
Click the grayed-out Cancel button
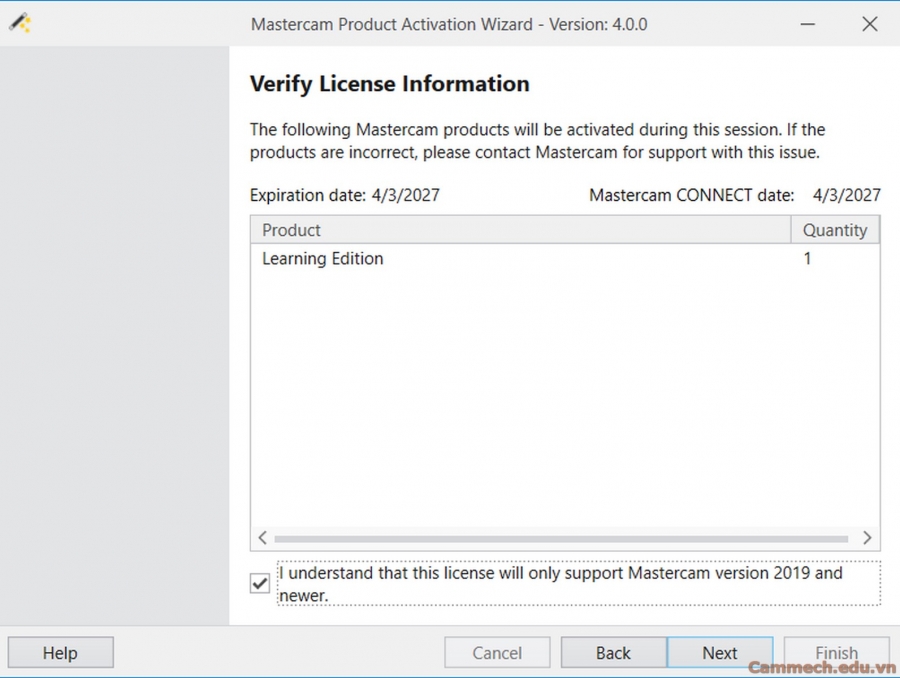tap(497, 653)
